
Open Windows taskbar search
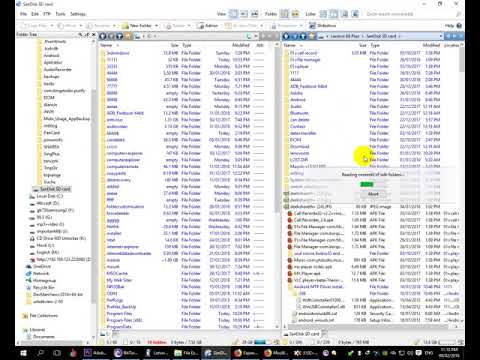tap(41, 353)
